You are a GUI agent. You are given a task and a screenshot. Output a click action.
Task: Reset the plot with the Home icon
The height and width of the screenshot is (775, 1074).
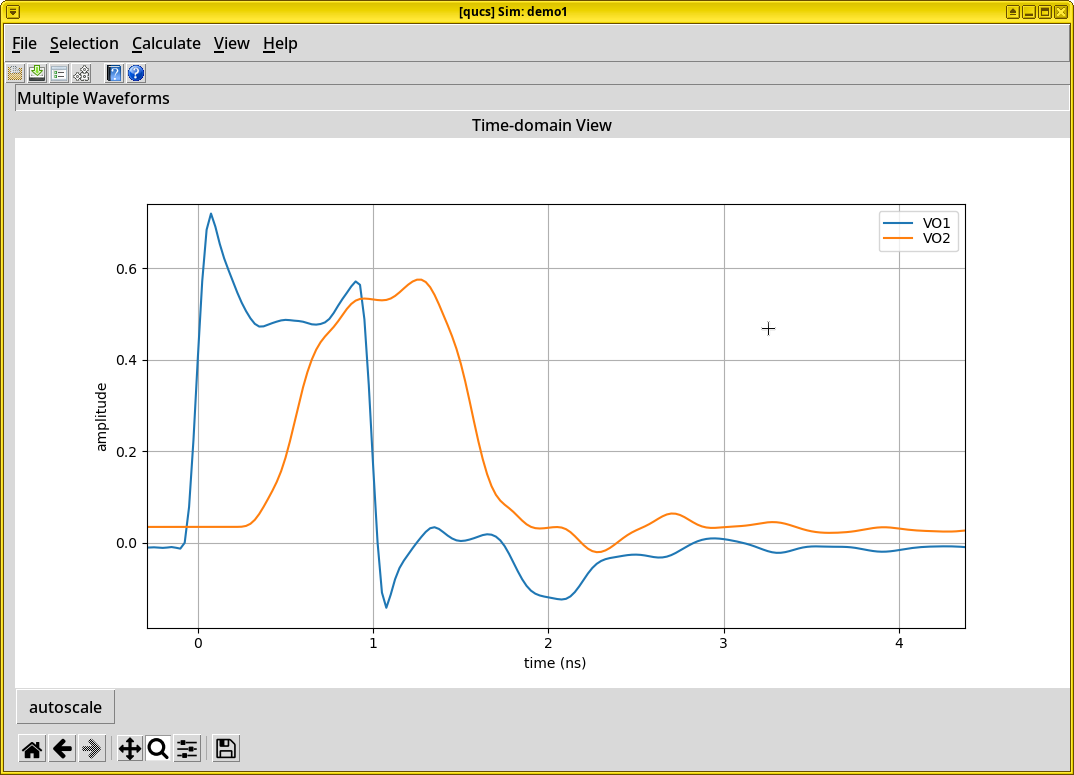pyautogui.click(x=32, y=748)
